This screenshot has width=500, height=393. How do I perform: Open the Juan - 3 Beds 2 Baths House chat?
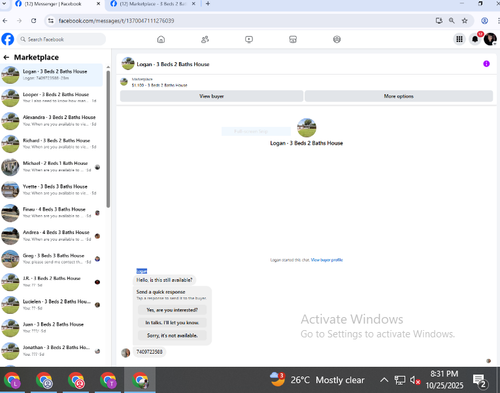pyautogui.click(x=52, y=327)
